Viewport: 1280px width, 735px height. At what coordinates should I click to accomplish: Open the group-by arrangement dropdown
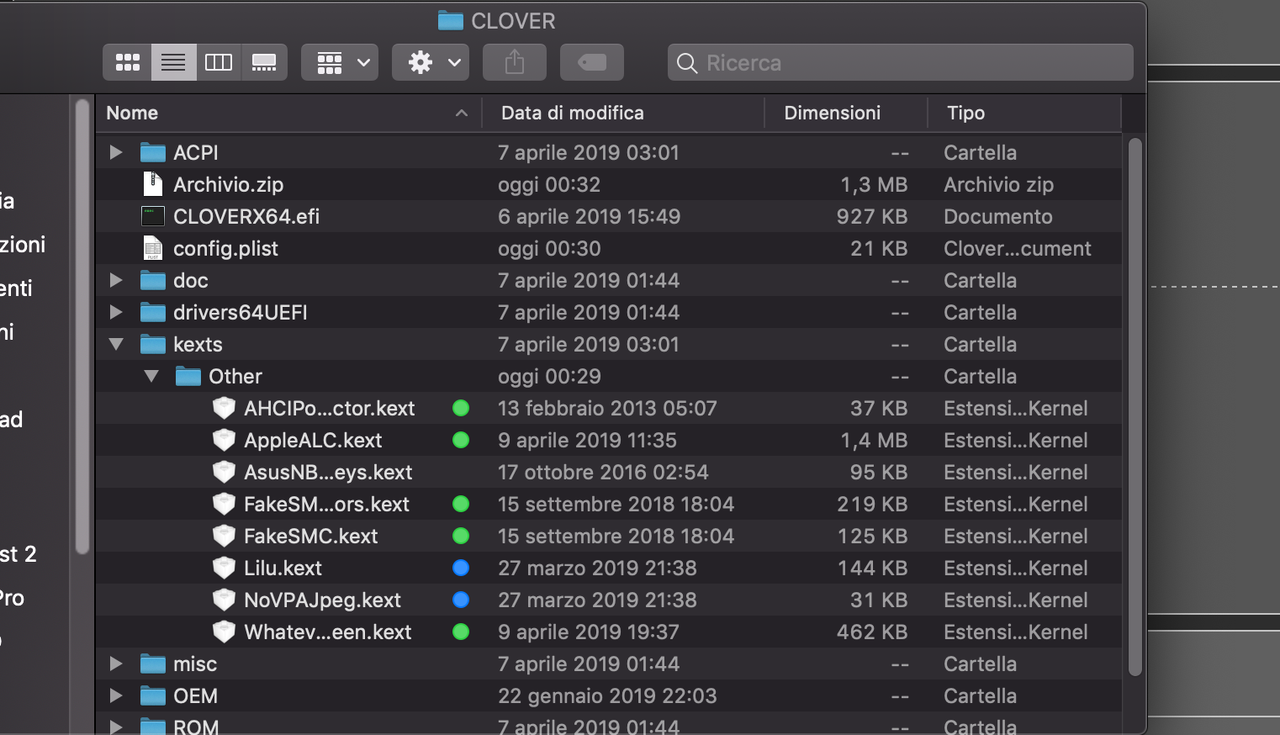(340, 63)
